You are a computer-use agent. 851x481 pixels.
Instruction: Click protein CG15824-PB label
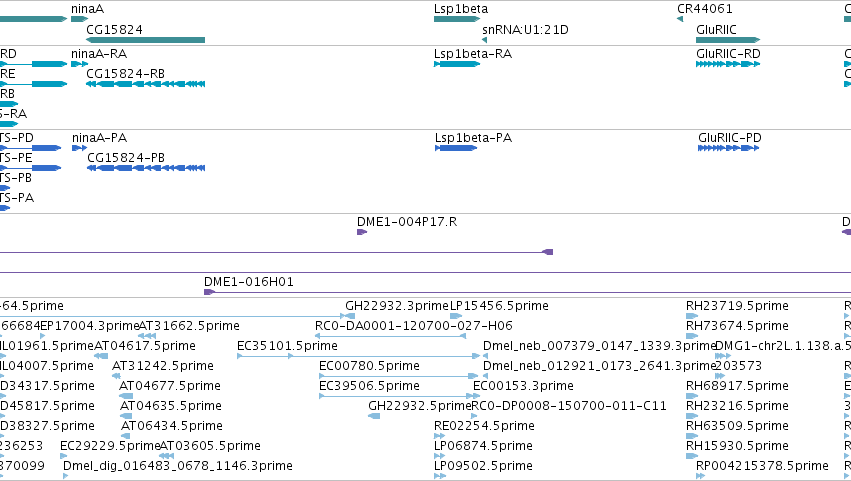(126, 157)
